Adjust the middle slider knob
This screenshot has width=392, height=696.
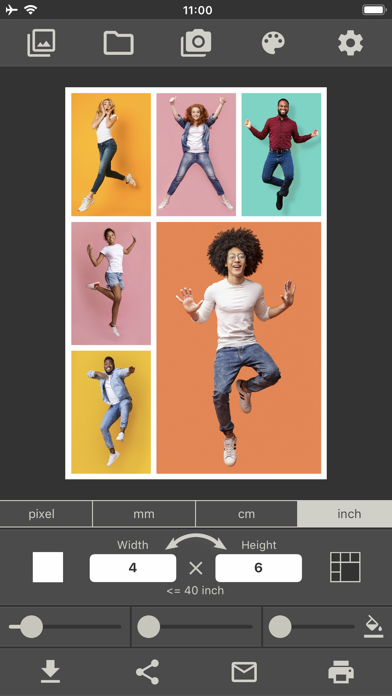pos(148,627)
